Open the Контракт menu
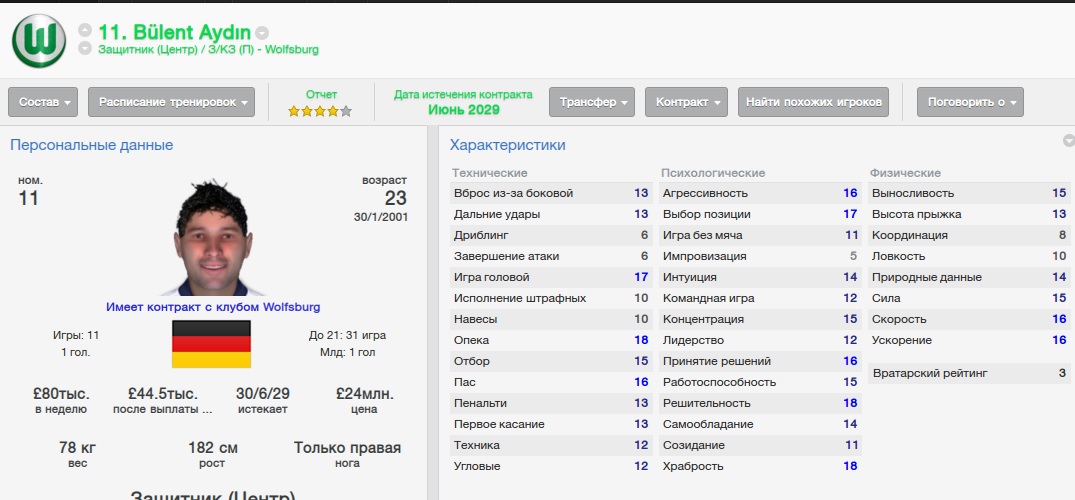The image size is (1075, 500). pyautogui.click(x=686, y=102)
